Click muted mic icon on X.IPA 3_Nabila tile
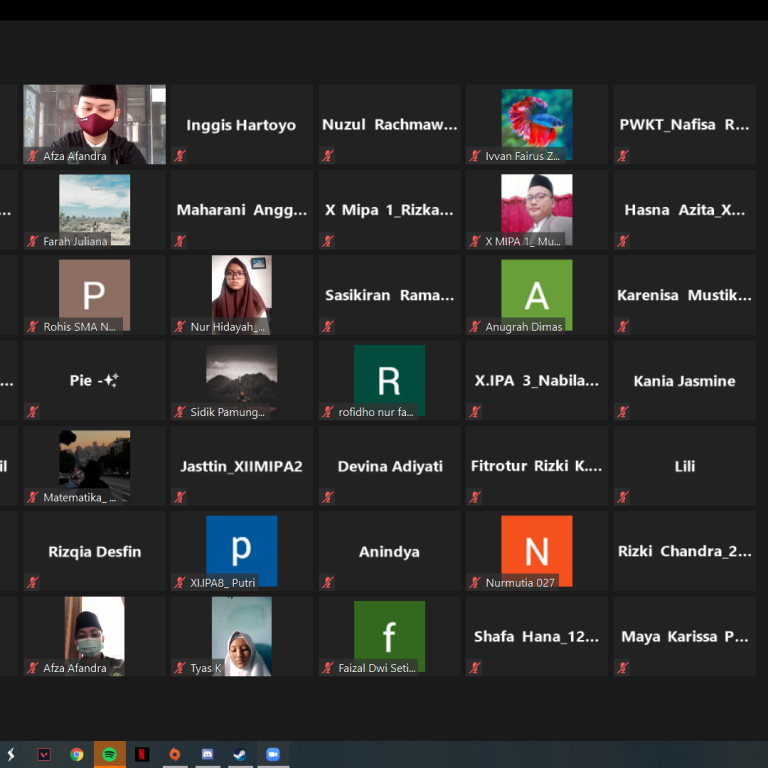This screenshot has width=768, height=768. click(x=475, y=412)
